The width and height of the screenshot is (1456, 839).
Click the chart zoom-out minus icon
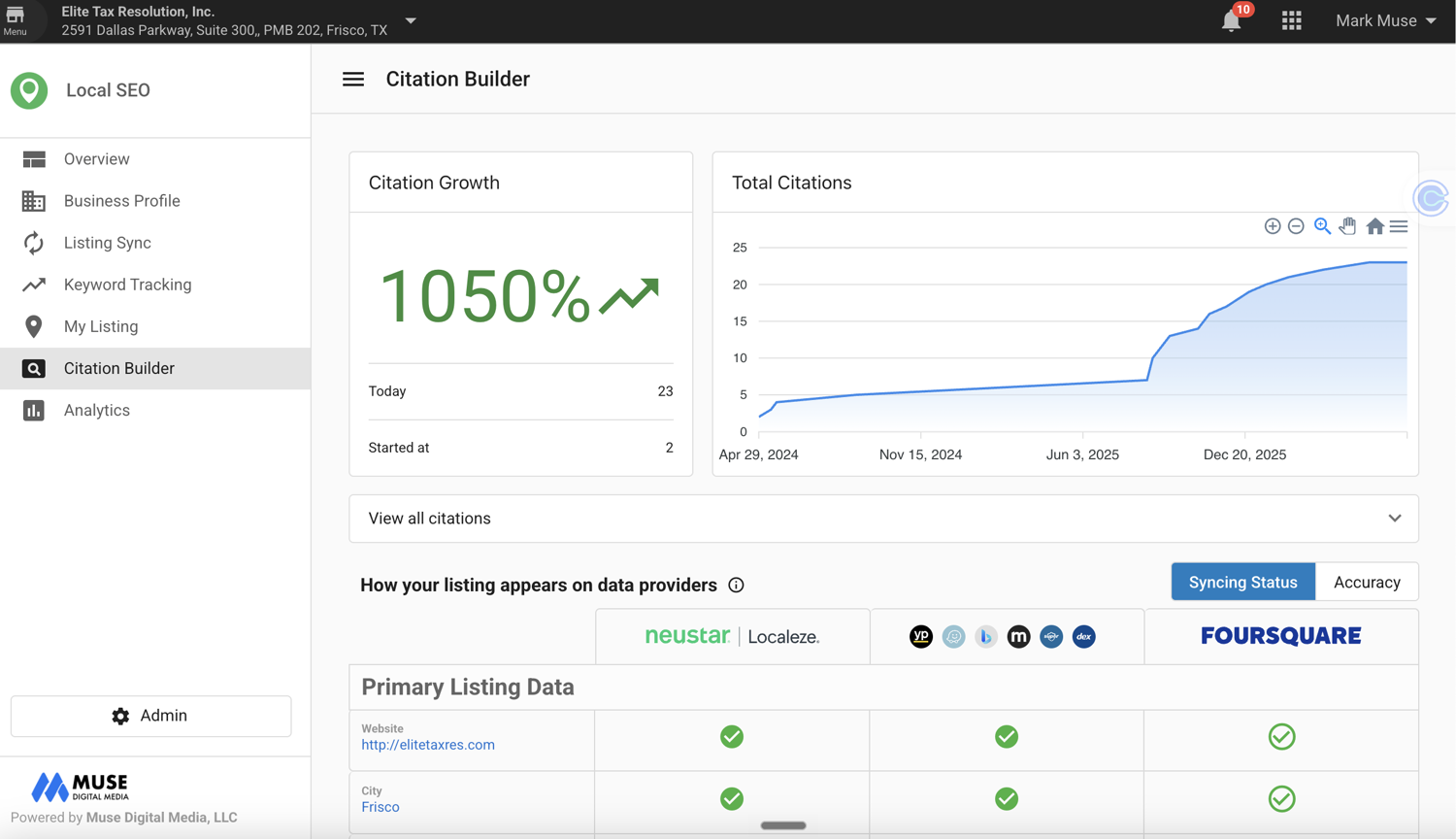[x=1296, y=226]
